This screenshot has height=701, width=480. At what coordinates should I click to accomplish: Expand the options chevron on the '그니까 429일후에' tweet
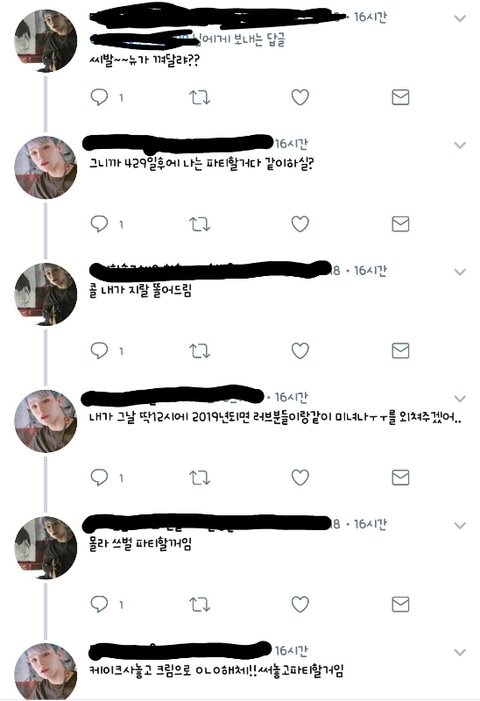click(460, 145)
